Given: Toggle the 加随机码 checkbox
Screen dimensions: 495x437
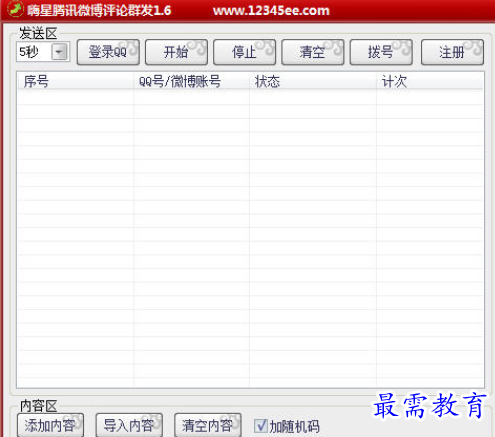Looking at the screenshot, I should point(261,426).
